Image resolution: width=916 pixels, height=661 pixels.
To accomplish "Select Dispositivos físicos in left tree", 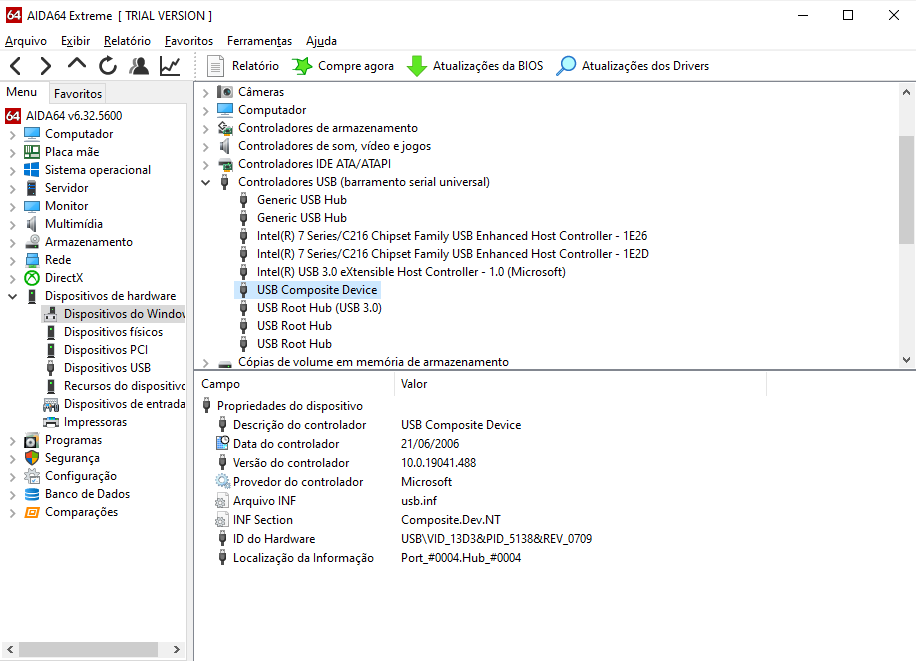I will [113, 332].
